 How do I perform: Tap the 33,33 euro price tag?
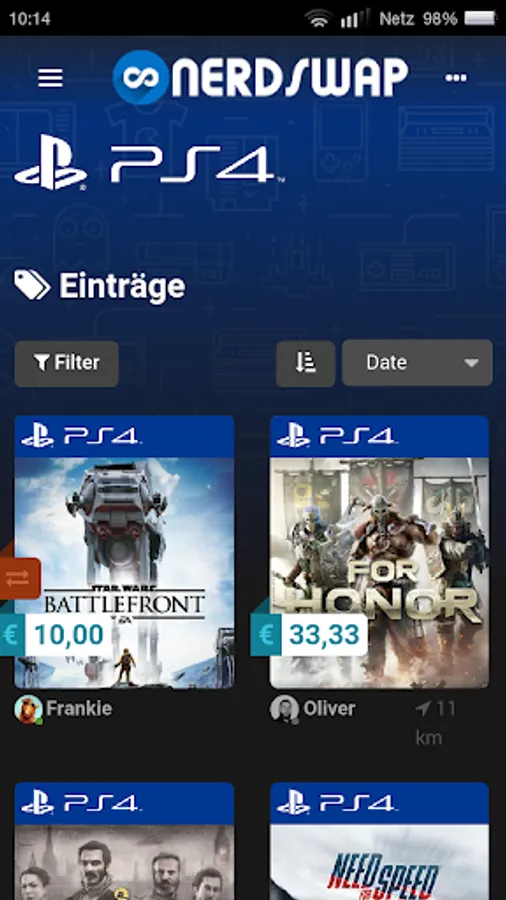tap(309, 635)
